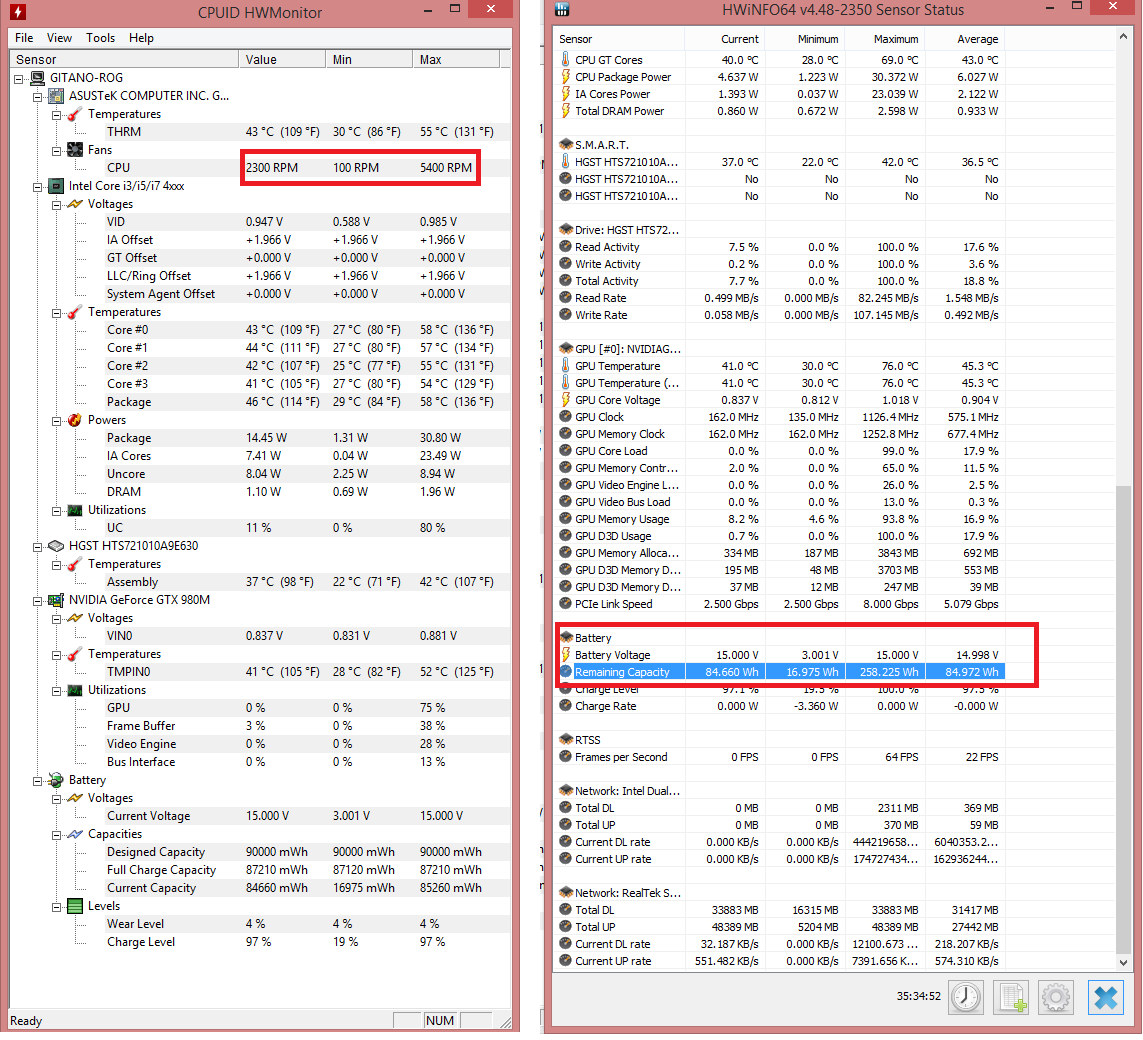
Task: Collapse the Capacities node under Battery
Action: (56, 834)
